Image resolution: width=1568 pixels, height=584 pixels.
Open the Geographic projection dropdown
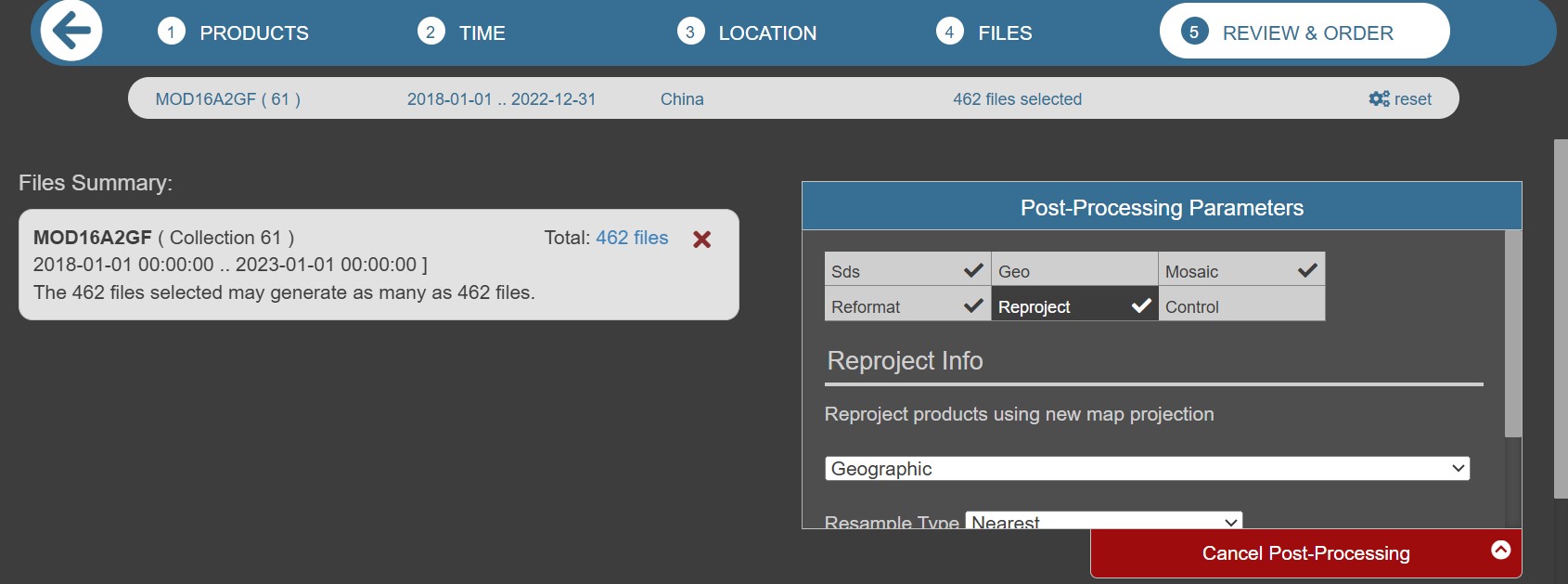point(1147,469)
